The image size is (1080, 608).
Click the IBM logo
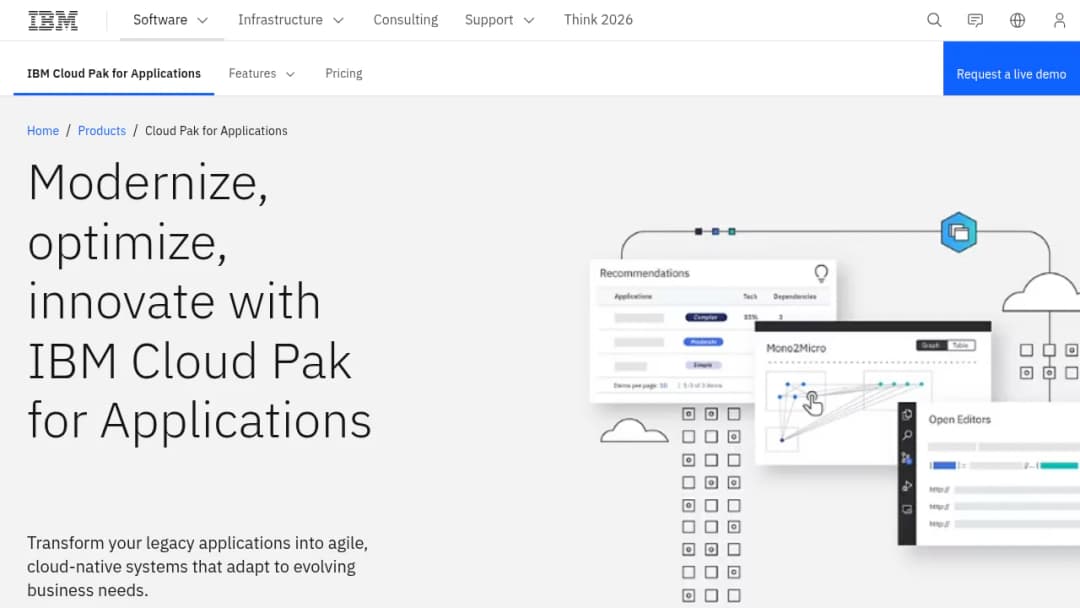pyautogui.click(x=53, y=20)
